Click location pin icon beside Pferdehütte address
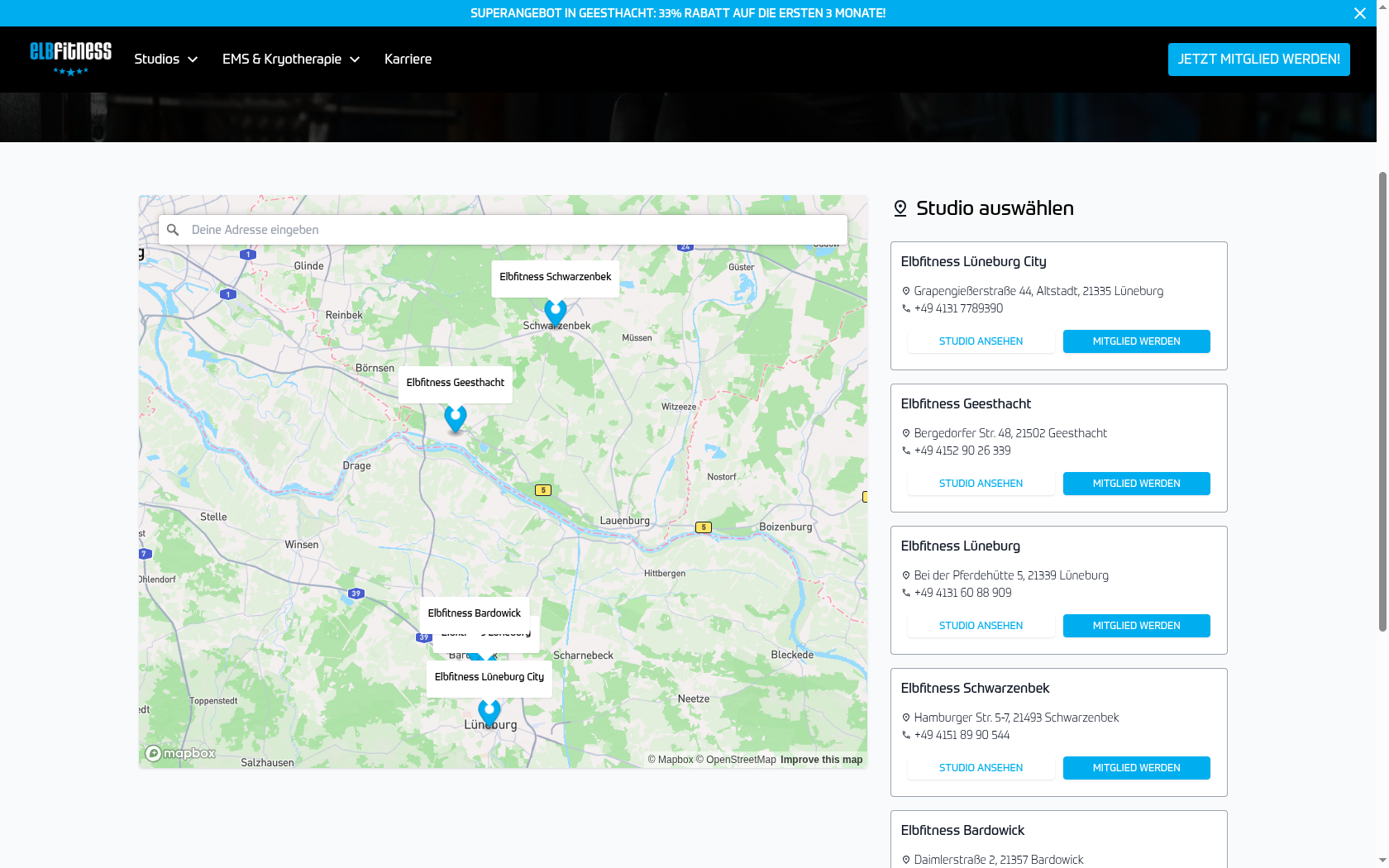1389x868 pixels. pyautogui.click(x=906, y=575)
